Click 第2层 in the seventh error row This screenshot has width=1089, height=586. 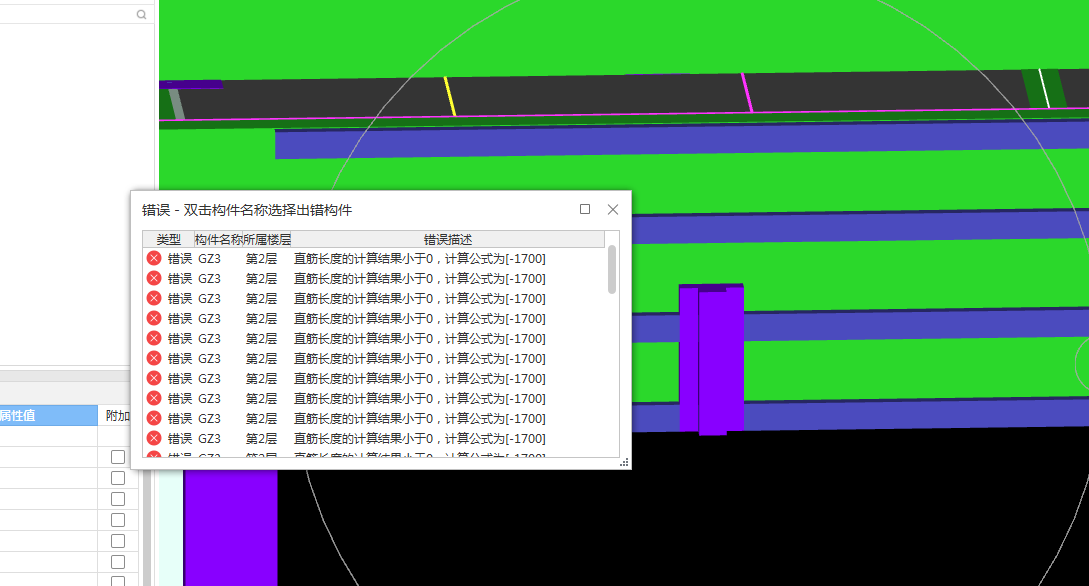point(261,379)
